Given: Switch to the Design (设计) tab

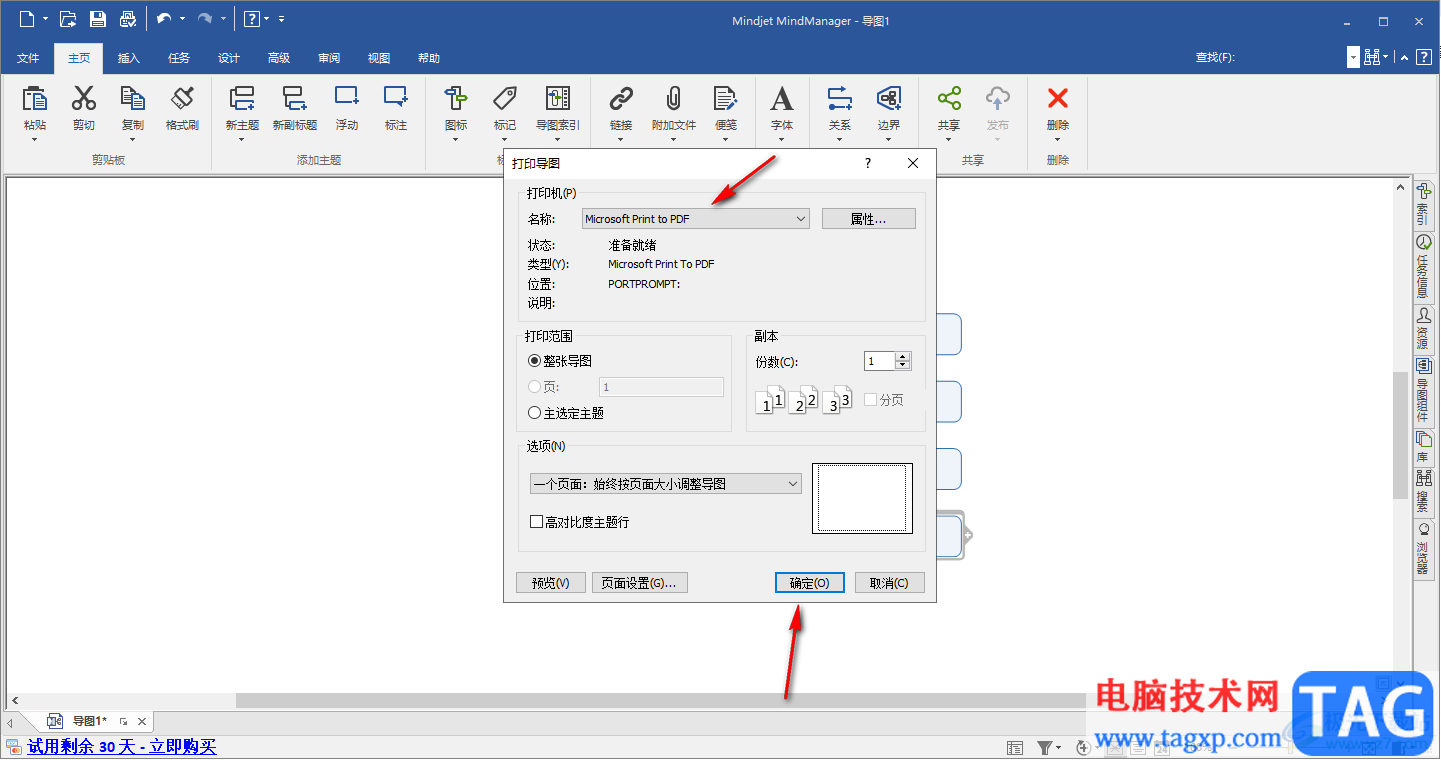Looking at the screenshot, I should [x=229, y=58].
